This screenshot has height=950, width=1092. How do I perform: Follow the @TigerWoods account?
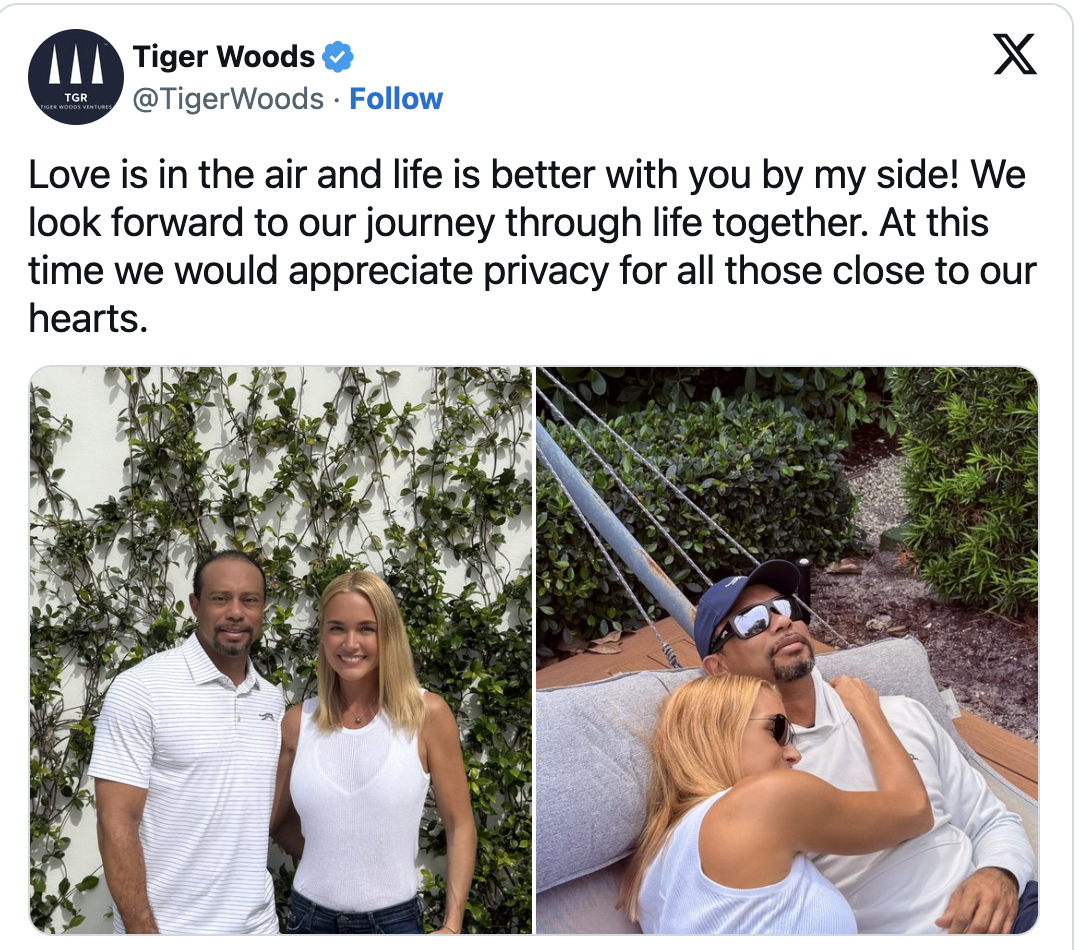[x=396, y=99]
